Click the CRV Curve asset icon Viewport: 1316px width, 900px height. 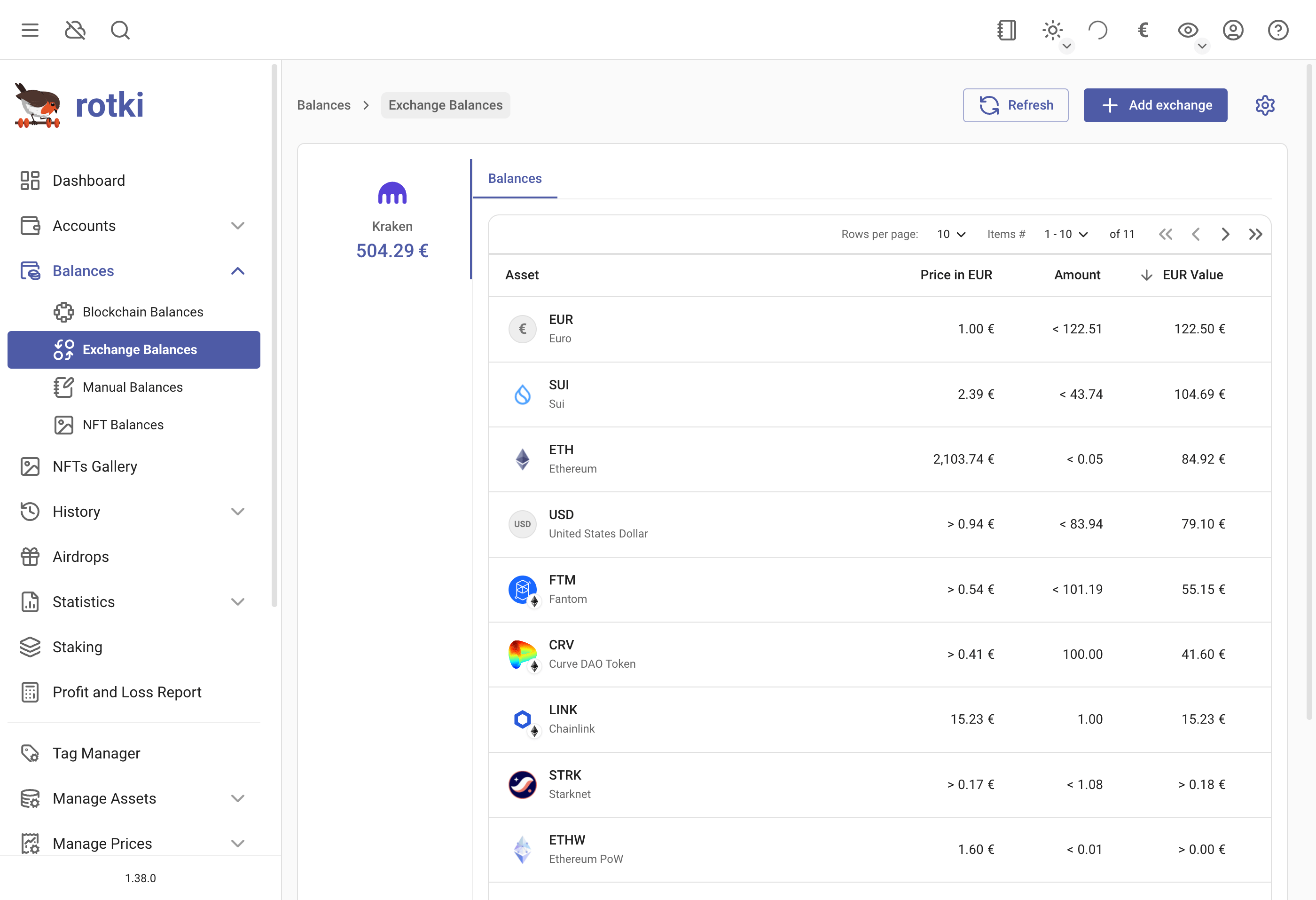pos(523,655)
